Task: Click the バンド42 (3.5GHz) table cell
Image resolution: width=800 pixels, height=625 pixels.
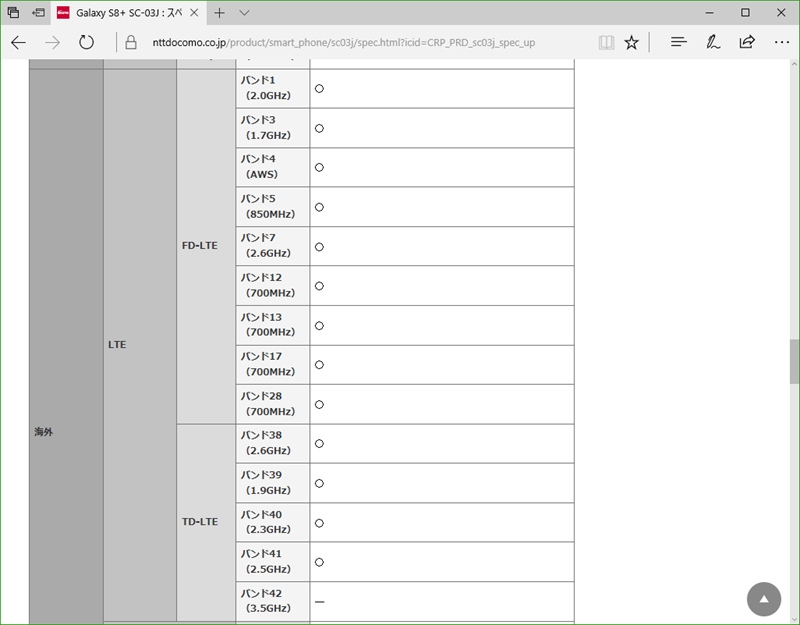Action: tap(272, 601)
